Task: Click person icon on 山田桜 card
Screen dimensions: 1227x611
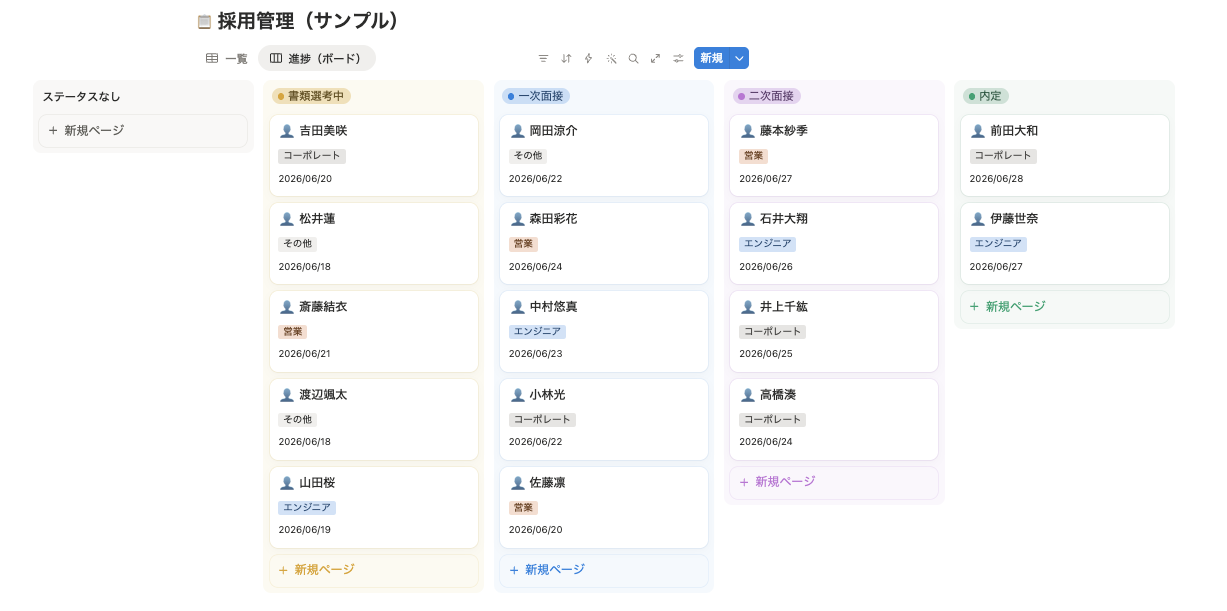Action: pos(287,483)
